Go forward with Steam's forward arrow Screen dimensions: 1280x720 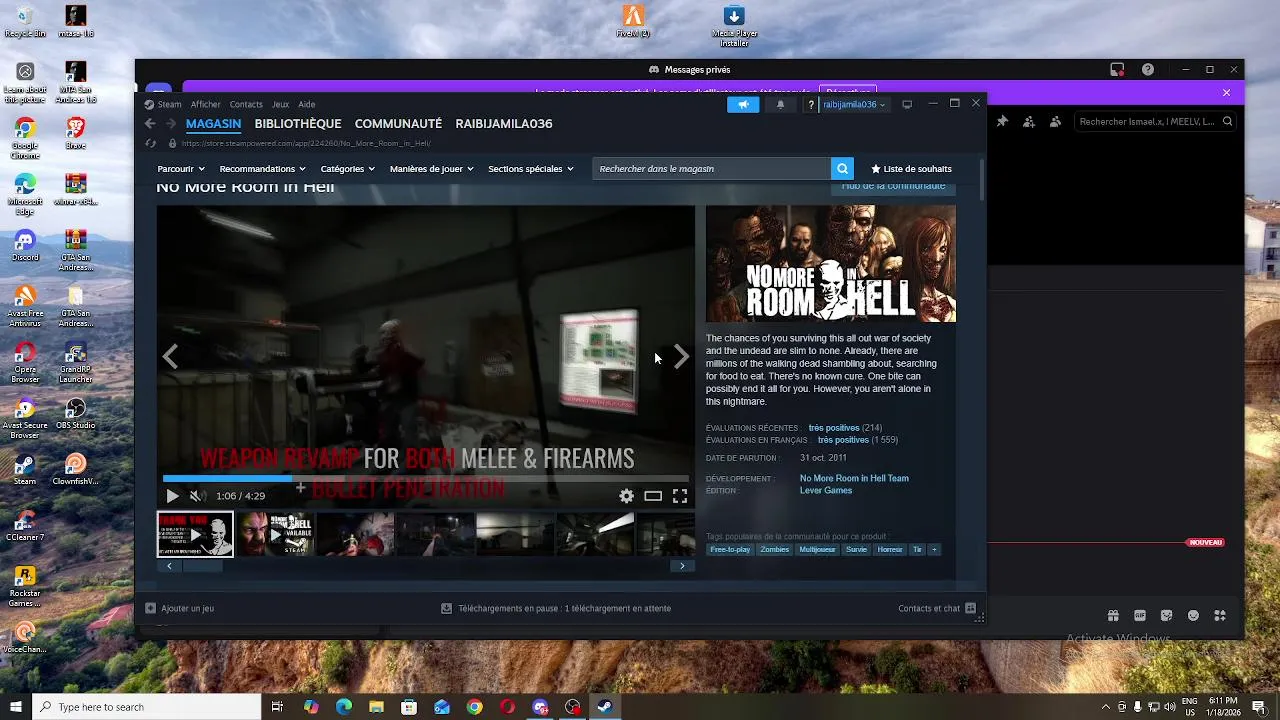point(171,124)
